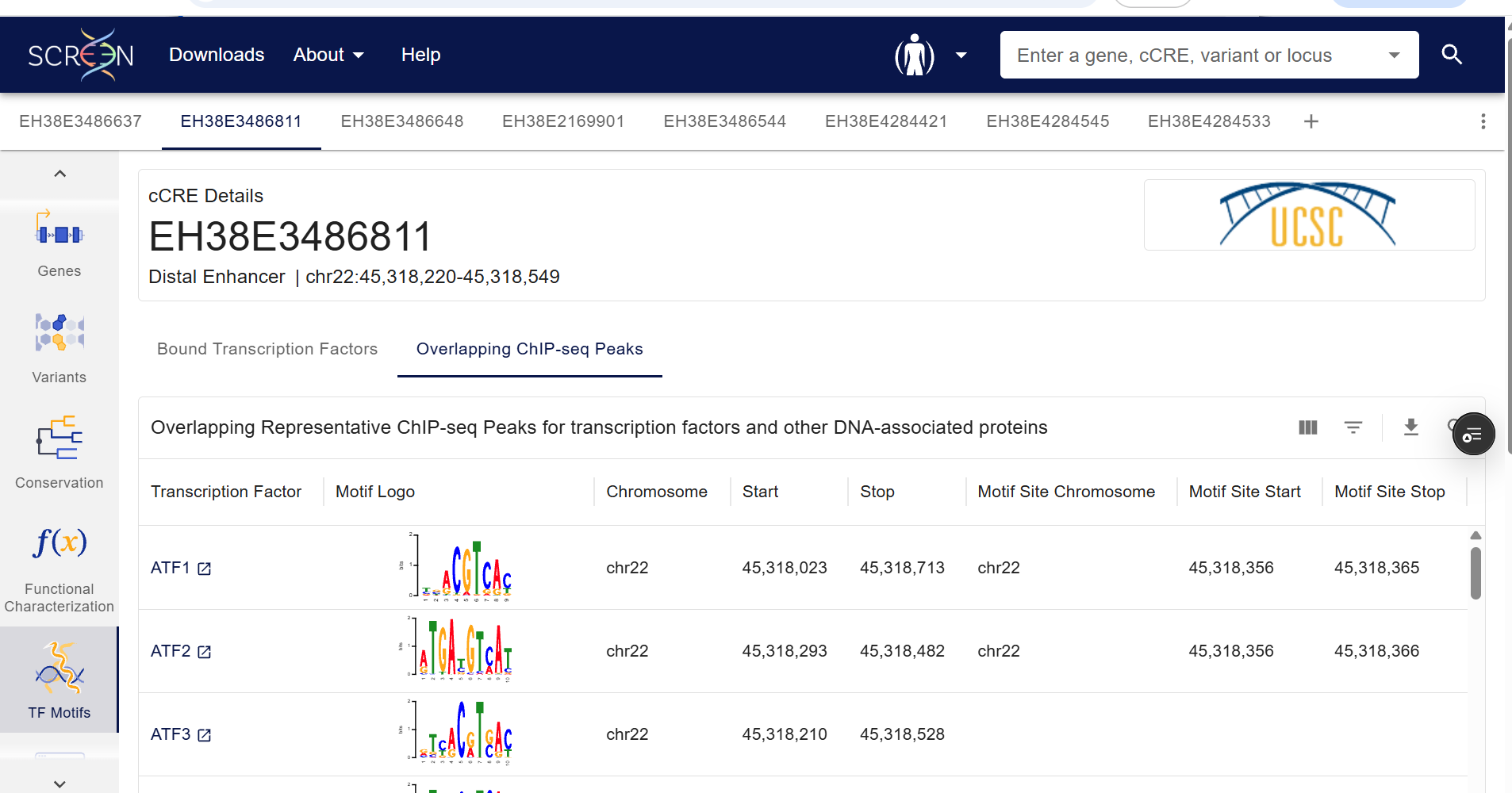Click the ATF2 external link icon
Screen dimensions: 1512x793
[205, 652]
